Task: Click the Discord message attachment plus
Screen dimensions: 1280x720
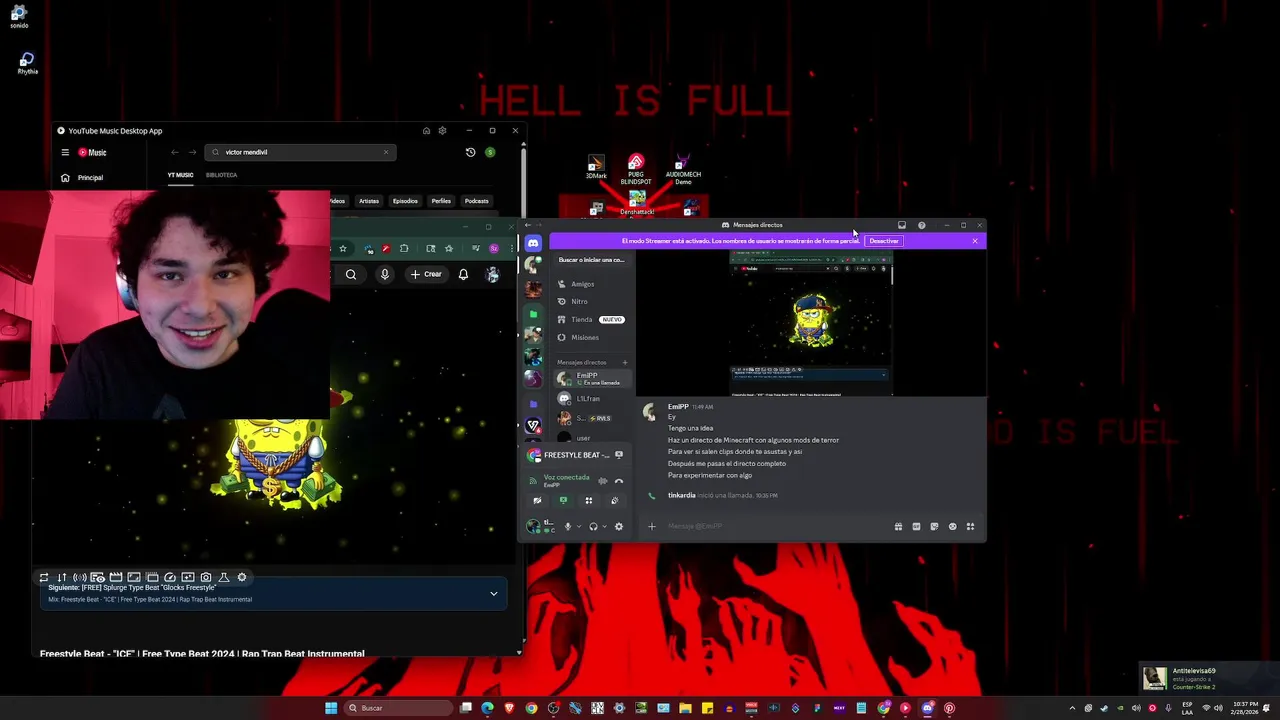Action: click(652, 526)
